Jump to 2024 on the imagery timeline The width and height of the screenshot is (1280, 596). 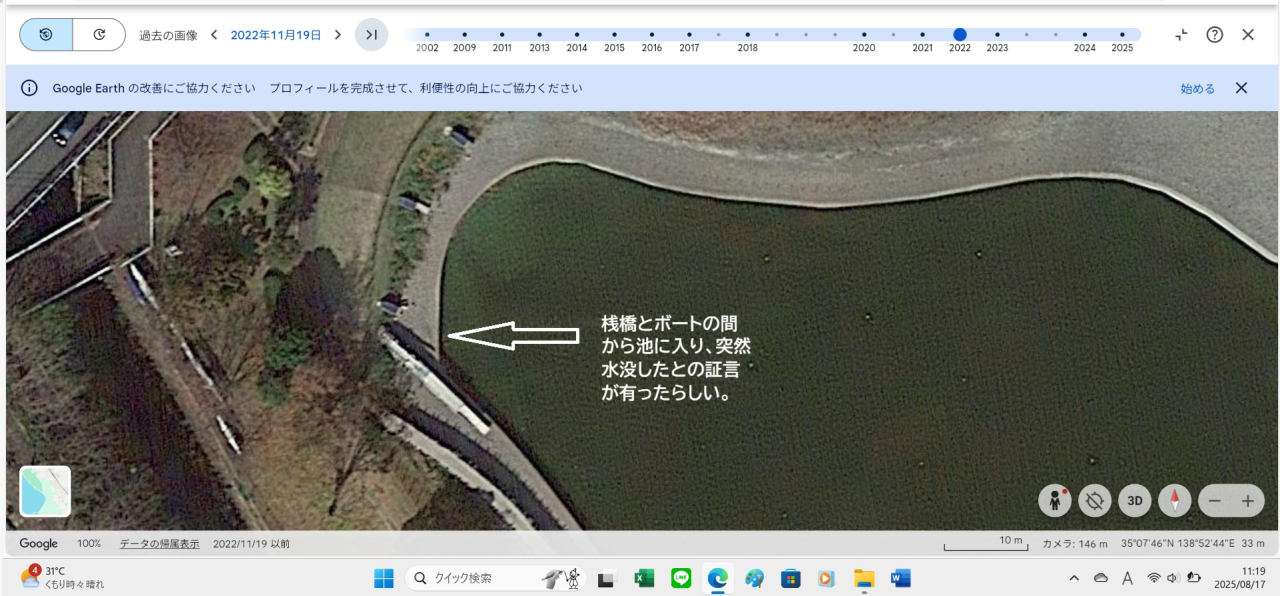[1084, 35]
